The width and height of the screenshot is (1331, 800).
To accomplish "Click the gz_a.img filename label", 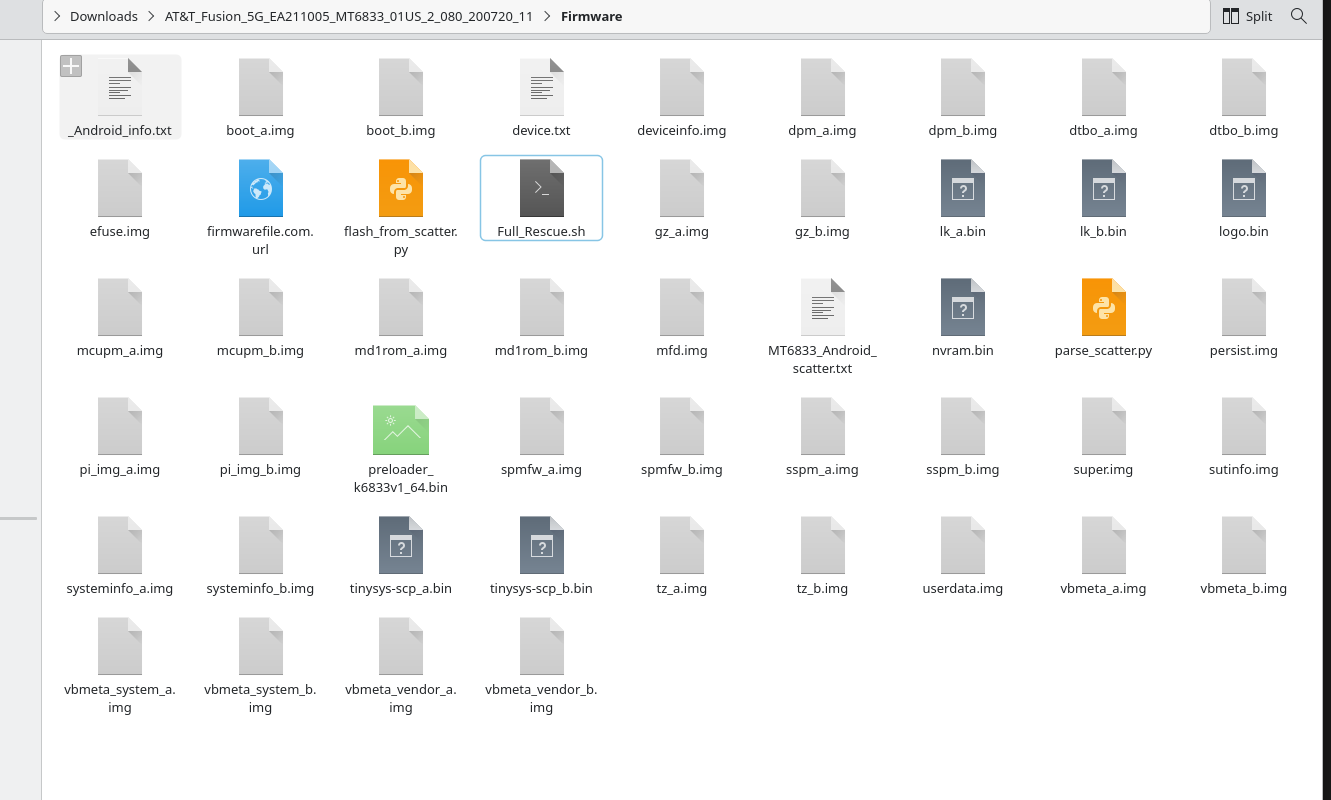I will click(x=682, y=231).
